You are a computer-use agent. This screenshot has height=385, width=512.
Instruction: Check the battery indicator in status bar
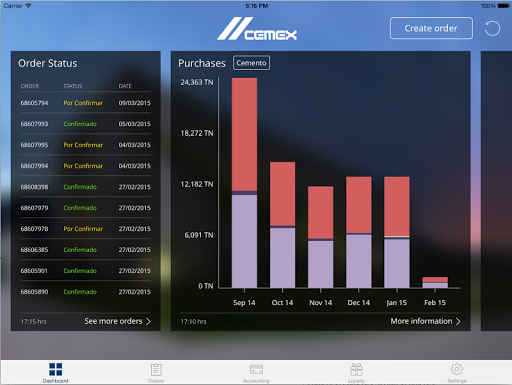[x=503, y=6]
